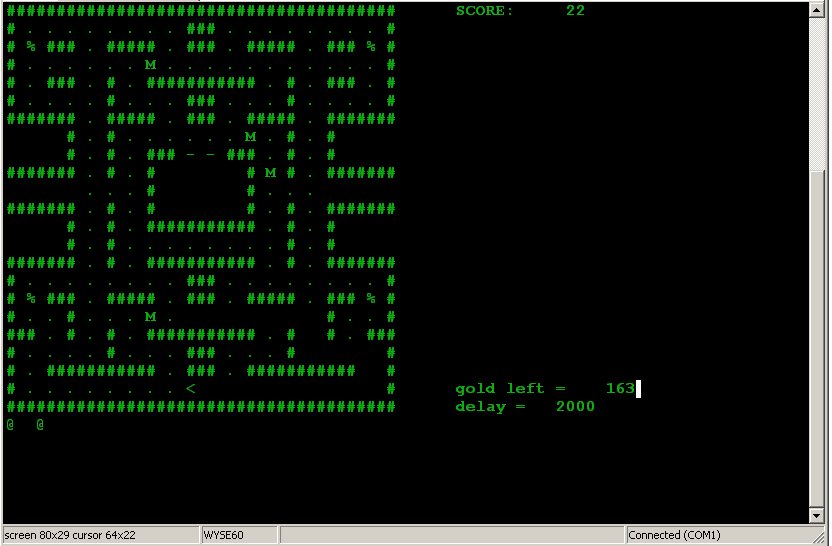Click the 'M' monster in the second maze row
The height and width of the screenshot is (546, 832).
pos(150,65)
